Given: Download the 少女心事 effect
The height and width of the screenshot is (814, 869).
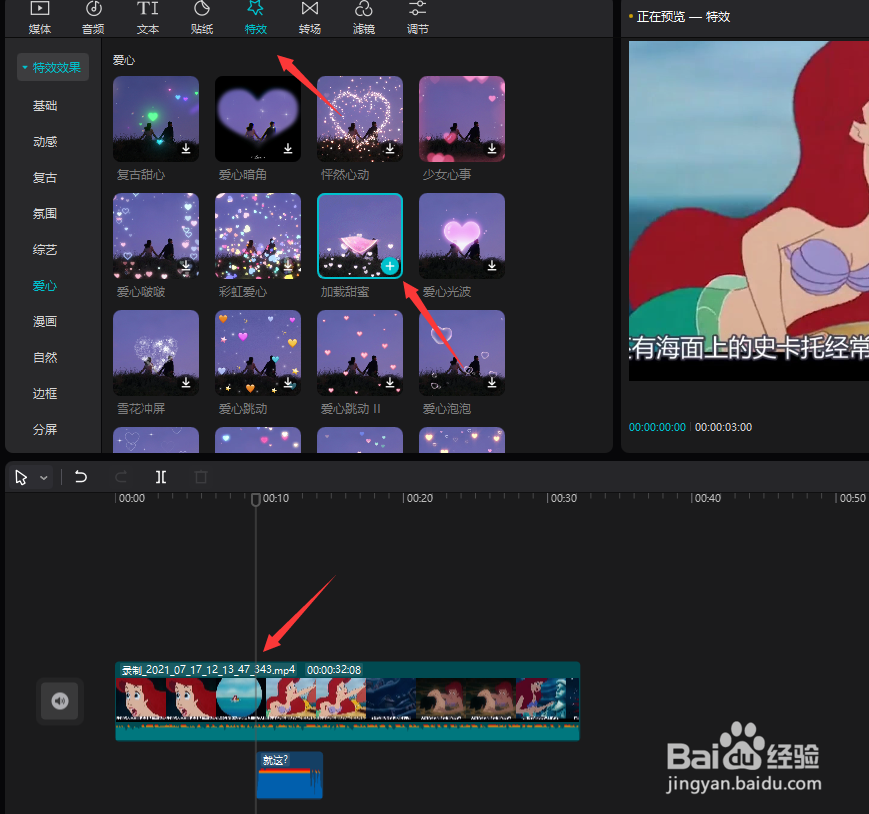Looking at the screenshot, I should [492, 149].
